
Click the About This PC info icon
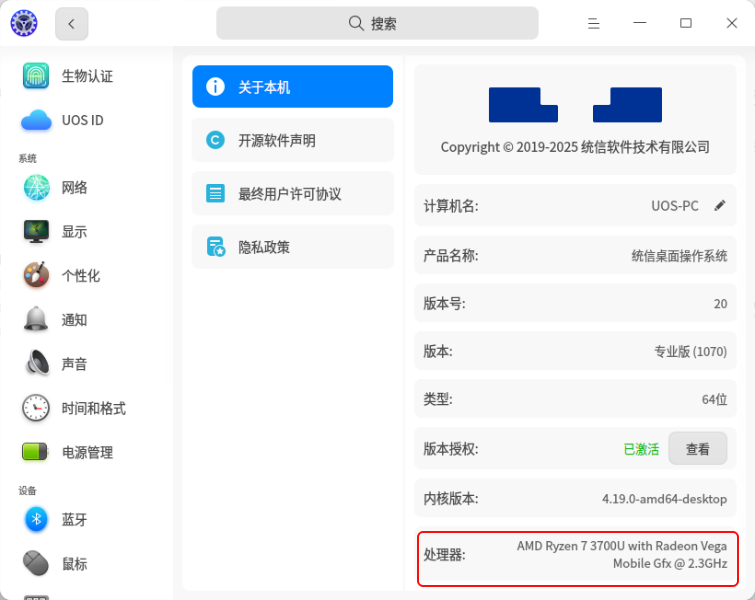pos(215,87)
